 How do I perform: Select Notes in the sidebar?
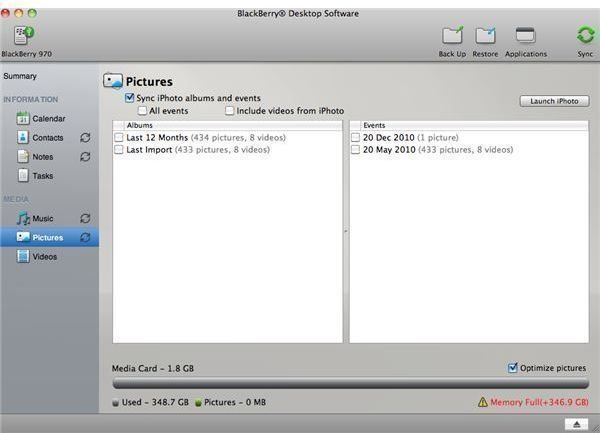coord(43,157)
